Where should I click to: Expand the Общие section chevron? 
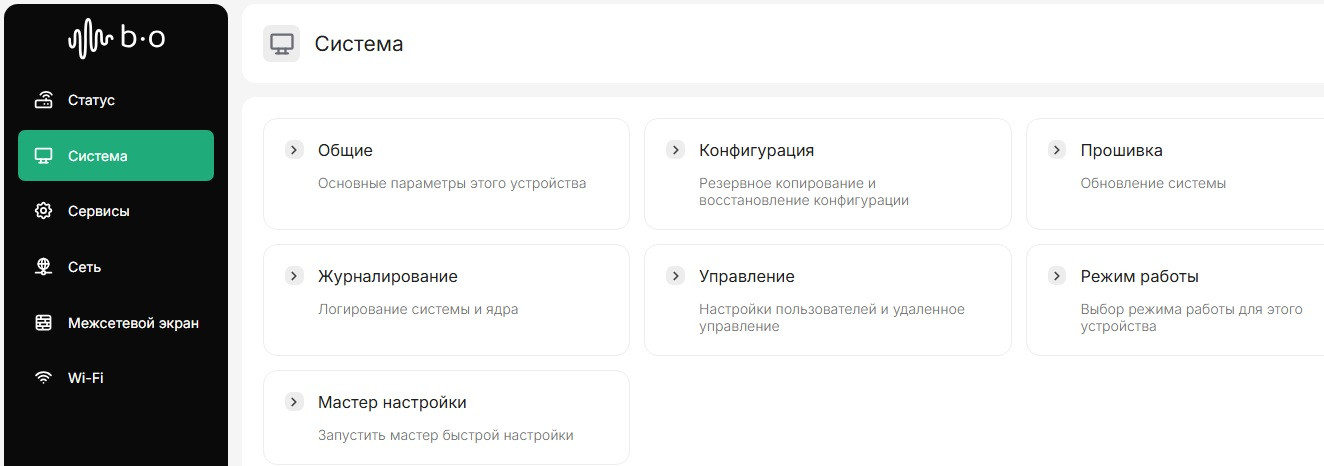click(294, 150)
